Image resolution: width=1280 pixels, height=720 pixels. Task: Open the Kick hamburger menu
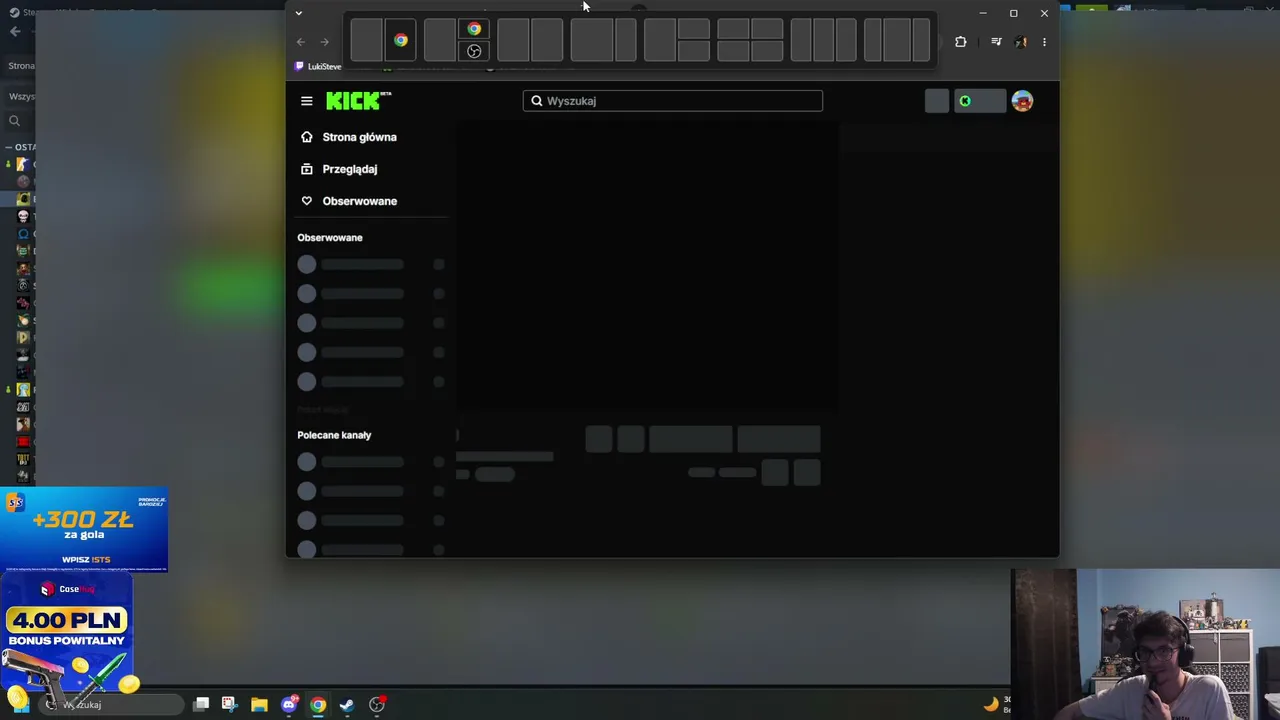pyautogui.click(x=307, y=101)
